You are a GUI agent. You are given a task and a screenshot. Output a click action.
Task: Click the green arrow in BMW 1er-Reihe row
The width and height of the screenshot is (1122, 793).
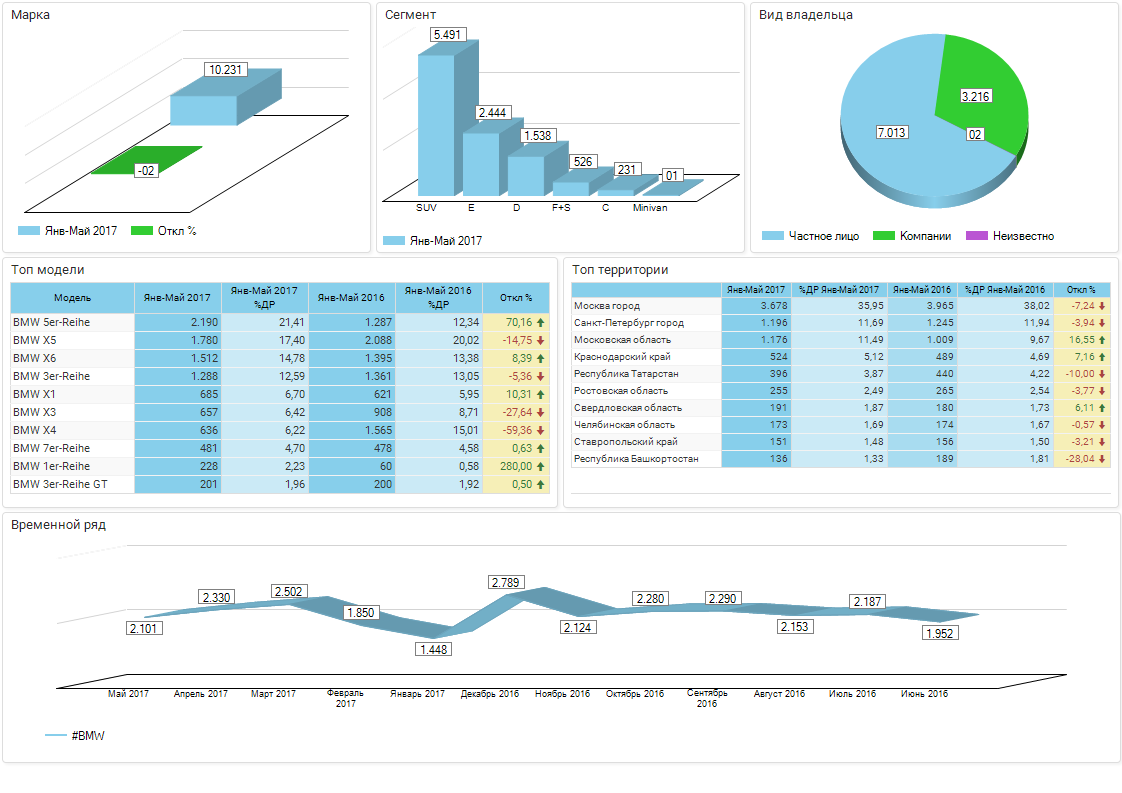[540, 467]
